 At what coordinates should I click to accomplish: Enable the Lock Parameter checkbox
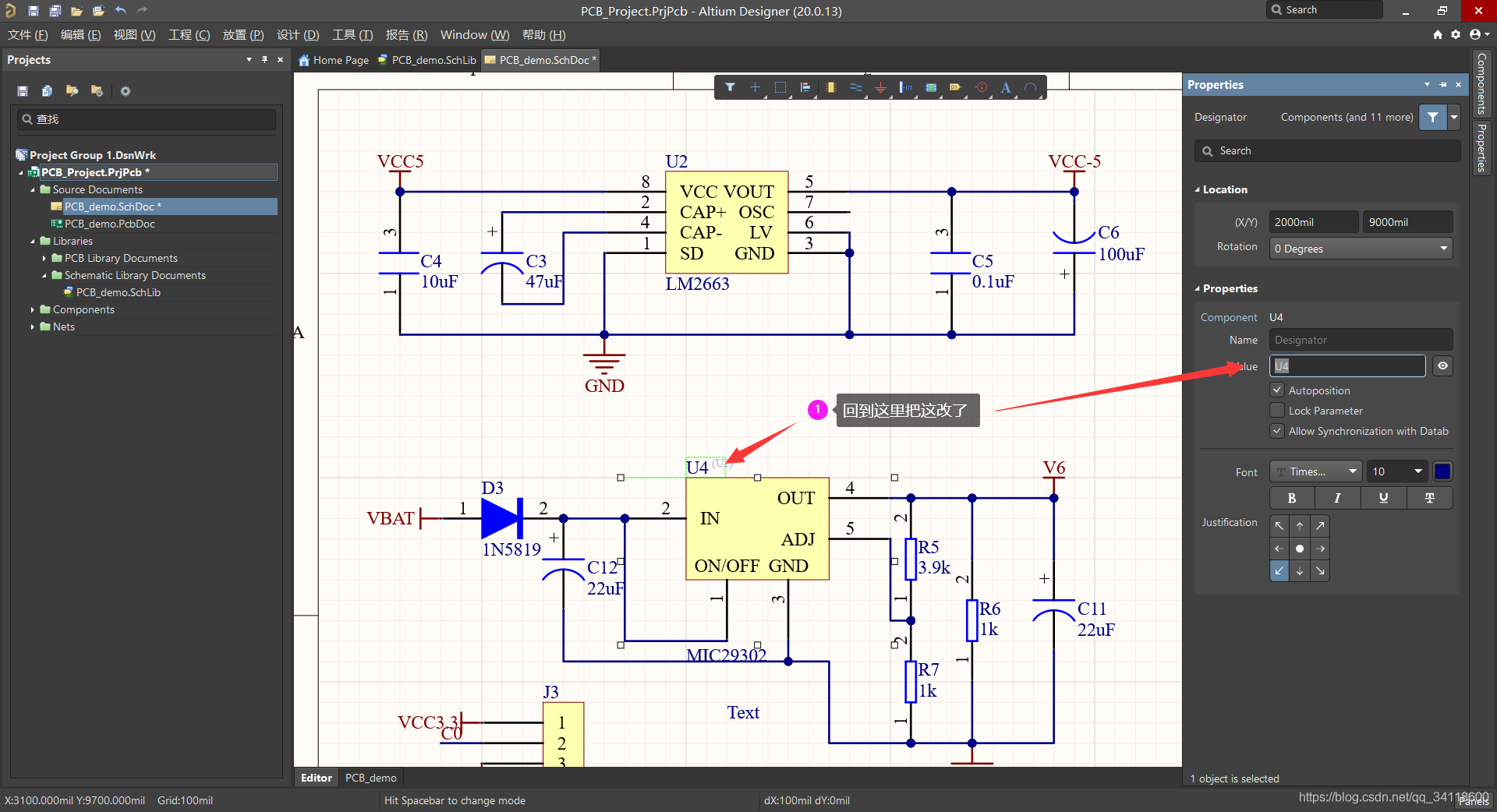[1277, 410]
